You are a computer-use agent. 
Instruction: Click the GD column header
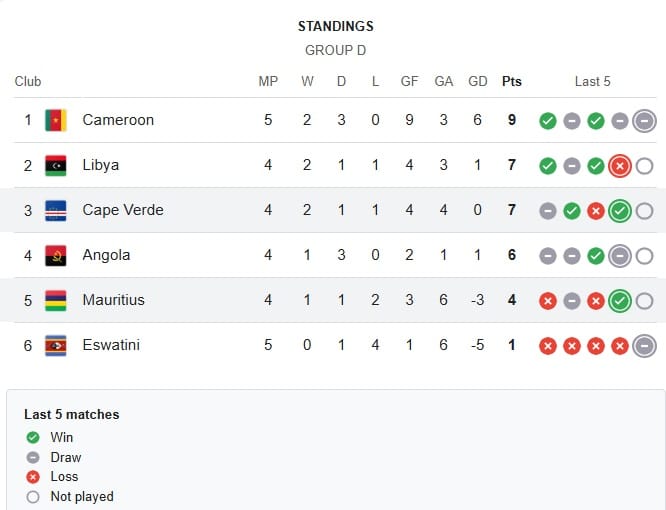click(x=478, y=81)
